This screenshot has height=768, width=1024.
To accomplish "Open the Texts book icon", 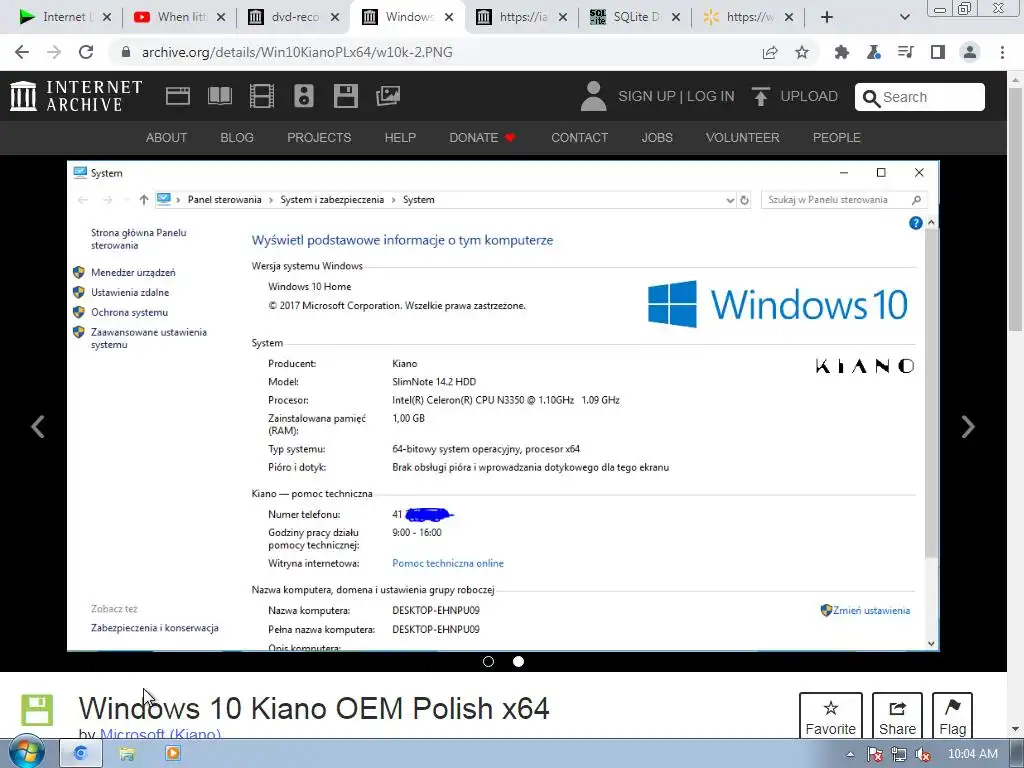I will click(220, 96).
